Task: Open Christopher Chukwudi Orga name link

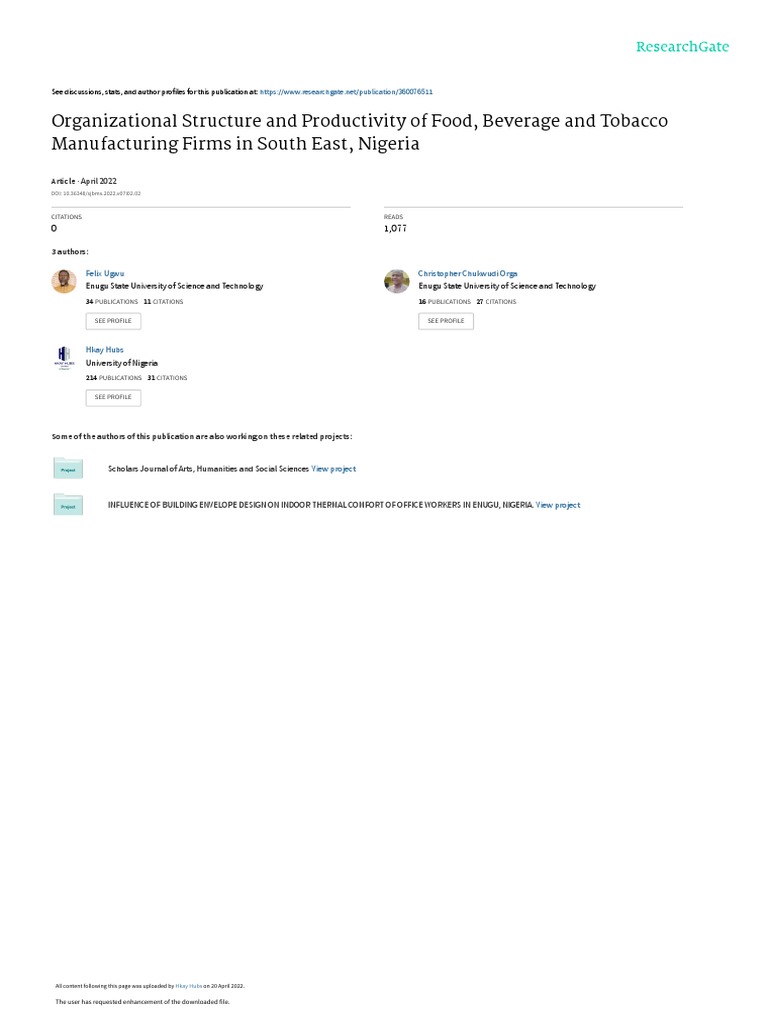Action: pos(468,274)
